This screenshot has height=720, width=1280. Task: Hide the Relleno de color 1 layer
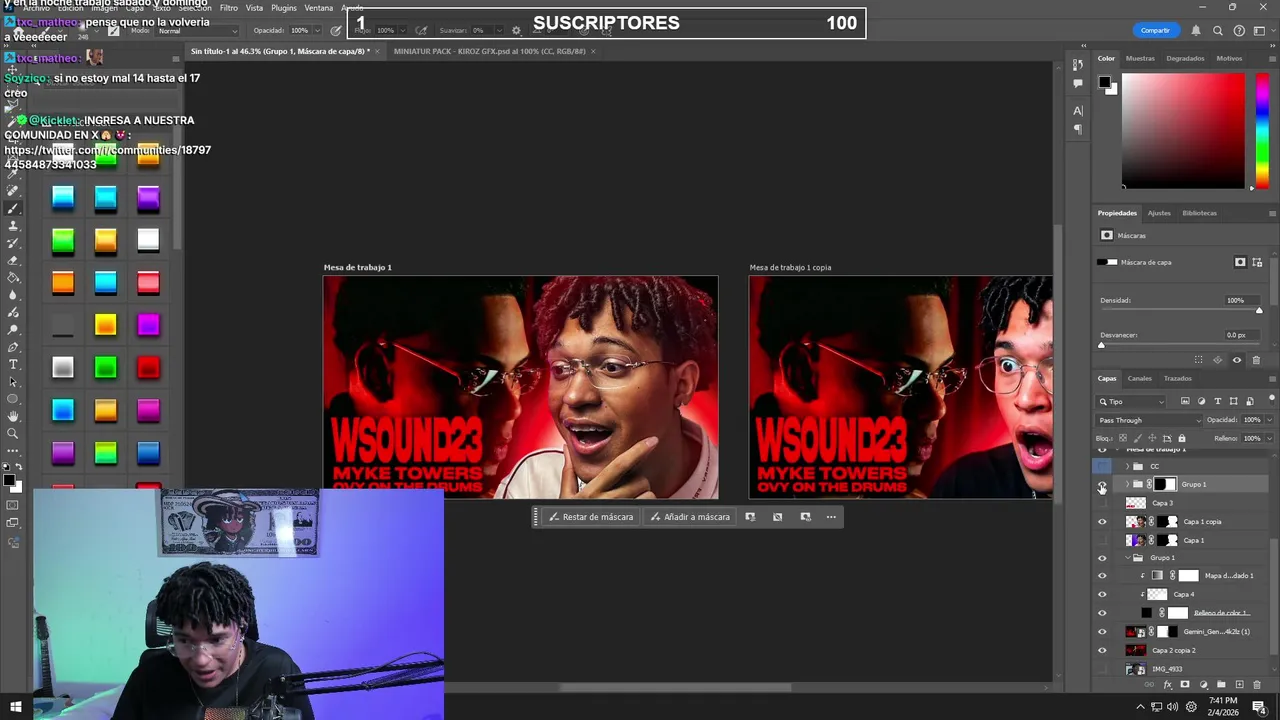1102,613
